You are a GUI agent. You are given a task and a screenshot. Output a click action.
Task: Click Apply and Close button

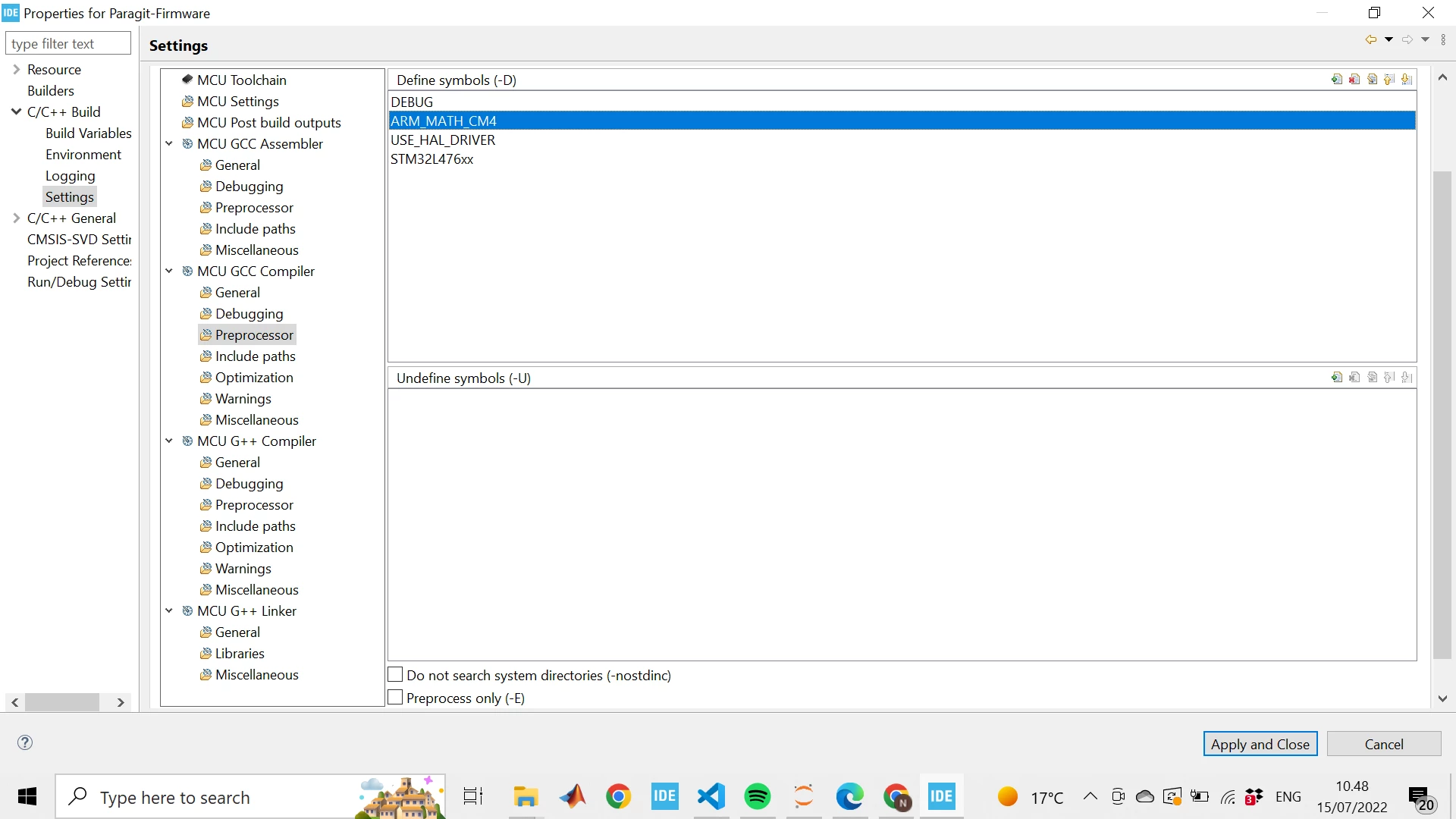click(1260, 744)
